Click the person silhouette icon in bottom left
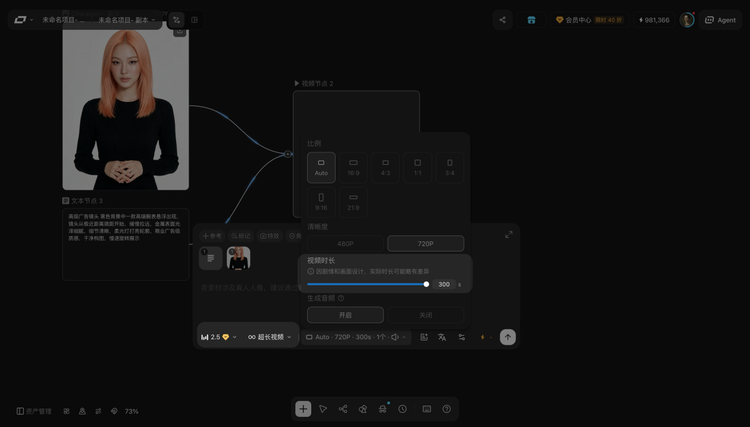The height and width of the screenshot is (427, 750). tap(82, 411)
